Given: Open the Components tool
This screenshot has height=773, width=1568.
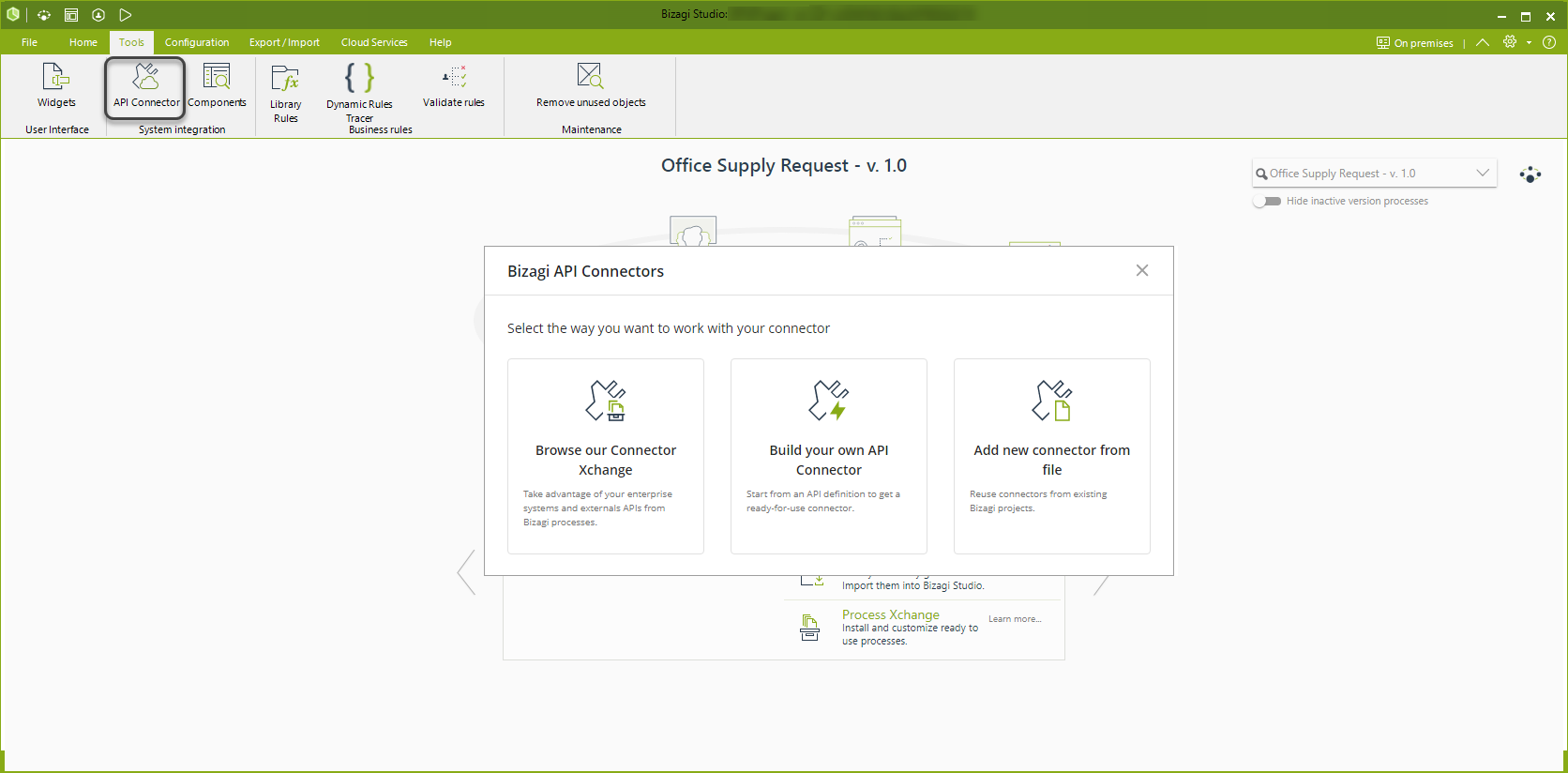Looking at the screenshot, I should pyautogui.click(x=217, y=85).
